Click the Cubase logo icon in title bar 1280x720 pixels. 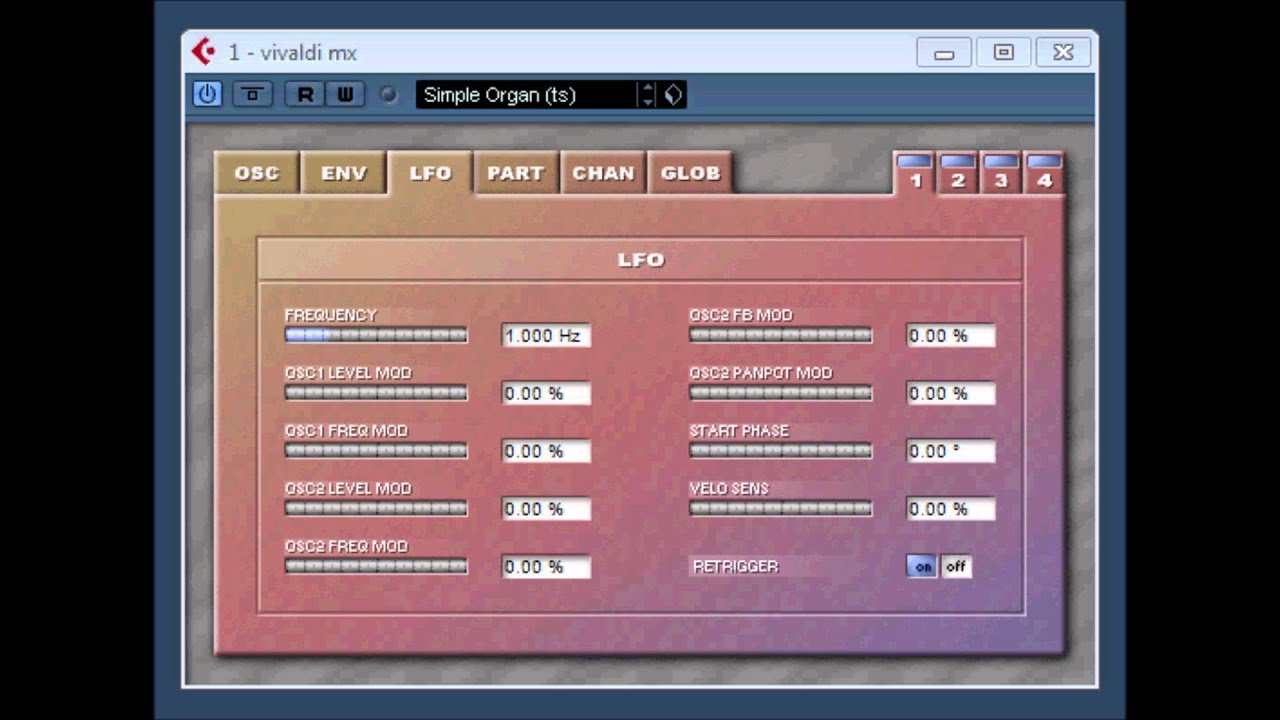pyautogui.click(x=203, y=52)
